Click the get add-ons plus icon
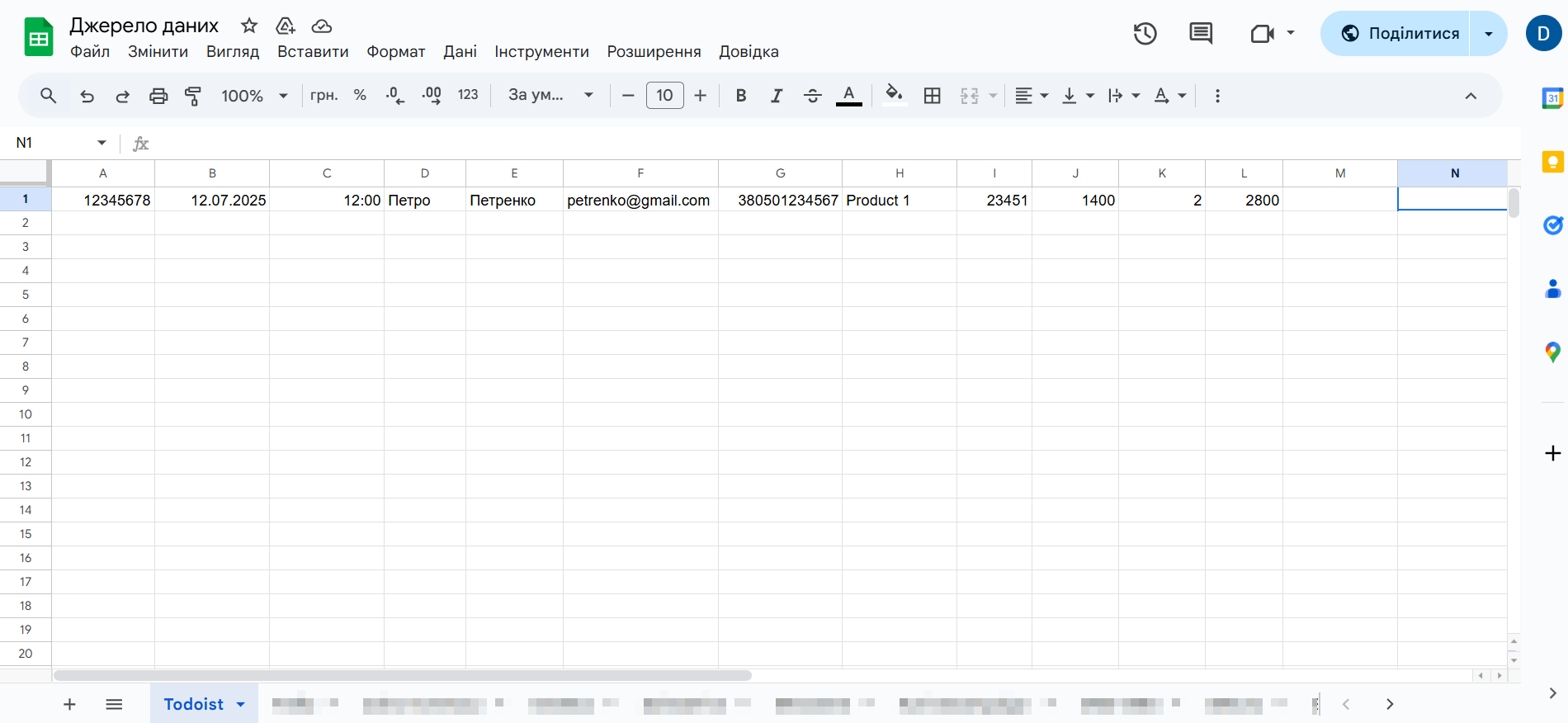This screenshot has height=723, width=1568. pos(1552,453)
